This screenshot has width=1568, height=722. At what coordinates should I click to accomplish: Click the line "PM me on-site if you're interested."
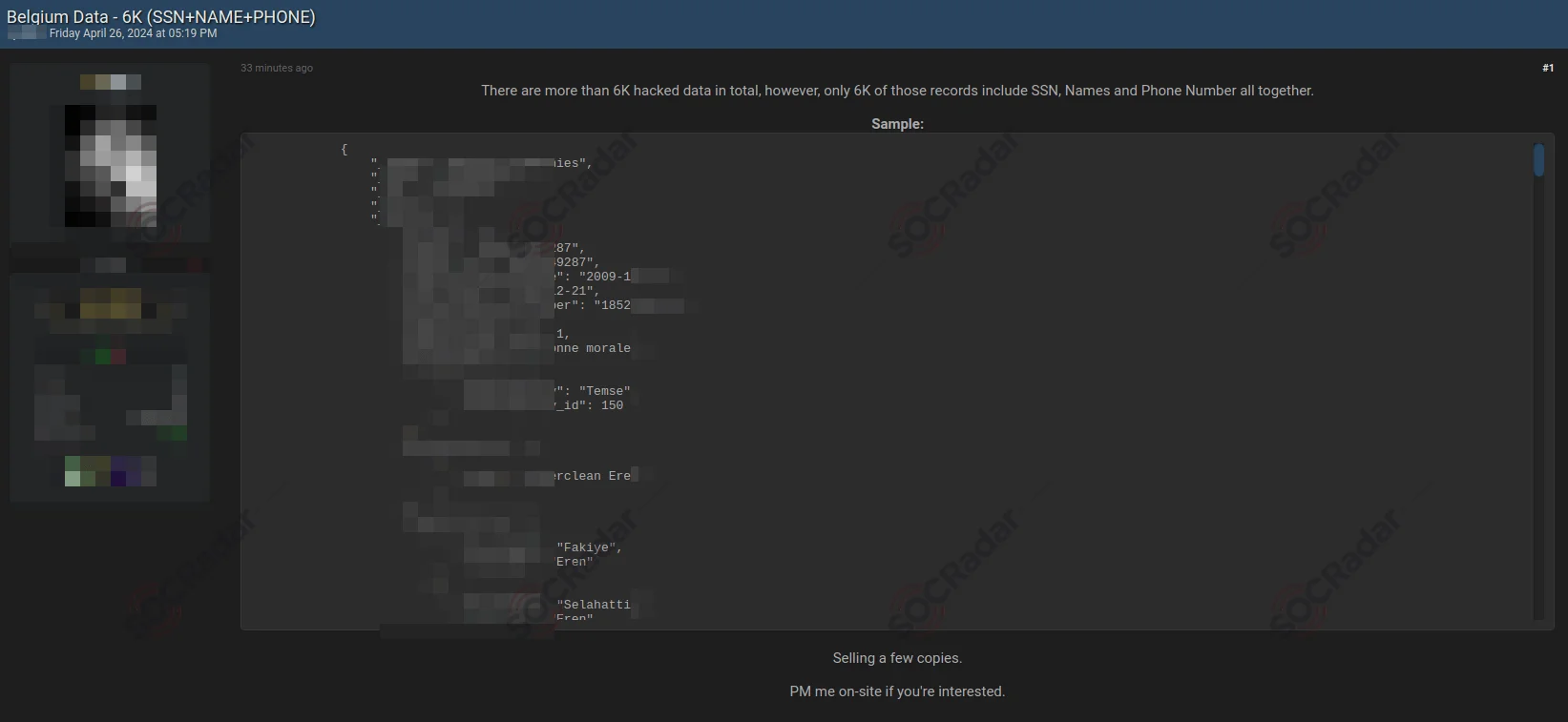coord(897,691)
